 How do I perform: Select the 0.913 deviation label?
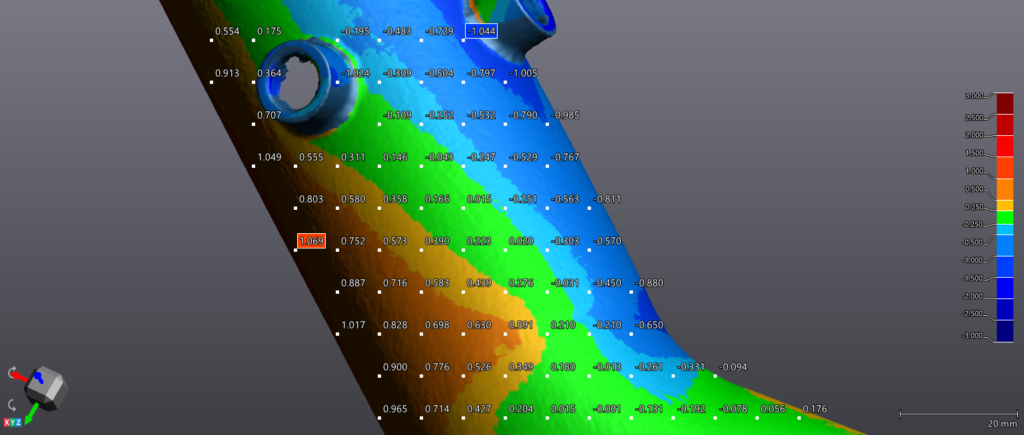coord(227,73)
